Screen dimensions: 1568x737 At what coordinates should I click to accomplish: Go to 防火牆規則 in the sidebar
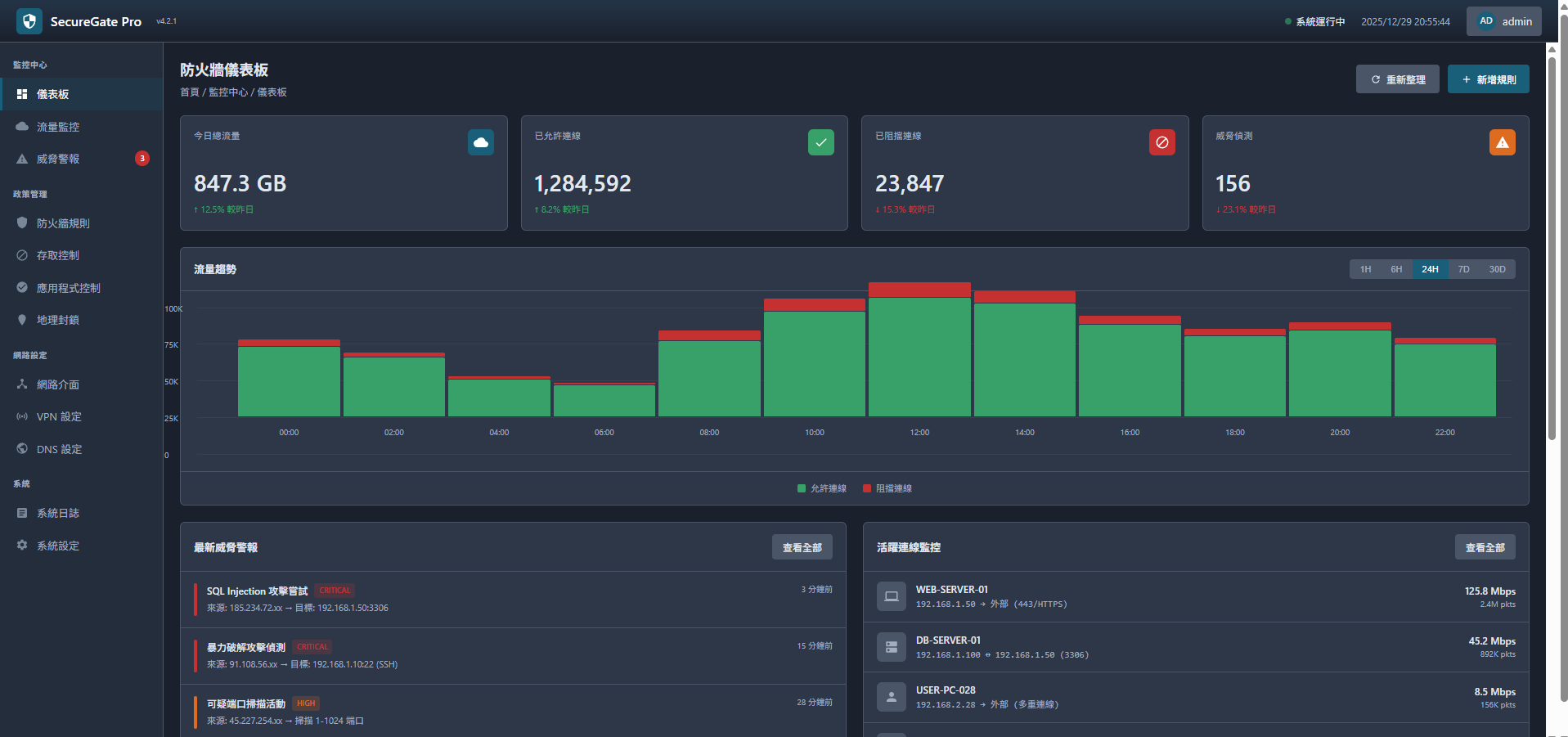click(63, 223)
